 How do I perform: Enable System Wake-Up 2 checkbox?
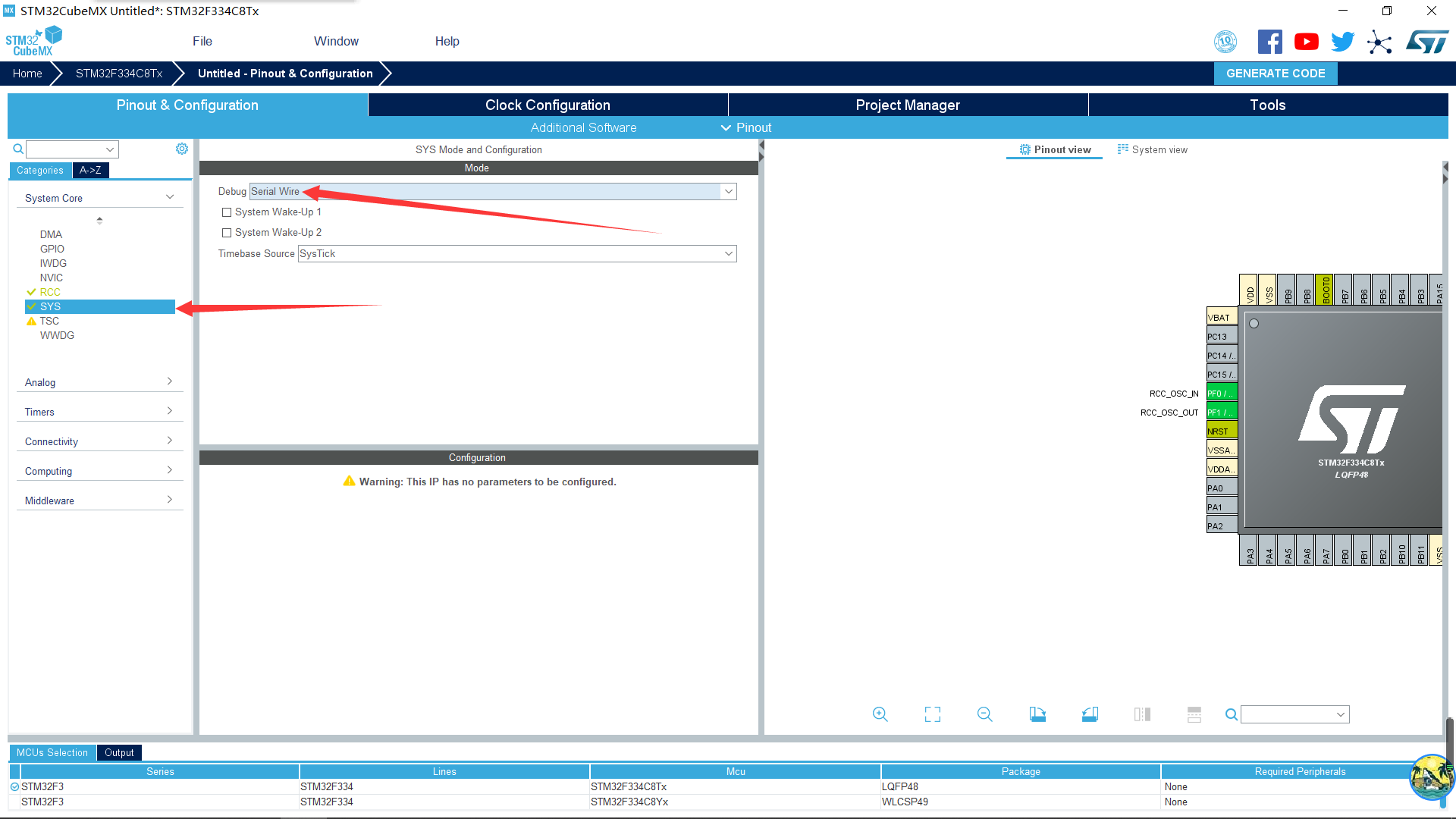(x=227, y=233)
